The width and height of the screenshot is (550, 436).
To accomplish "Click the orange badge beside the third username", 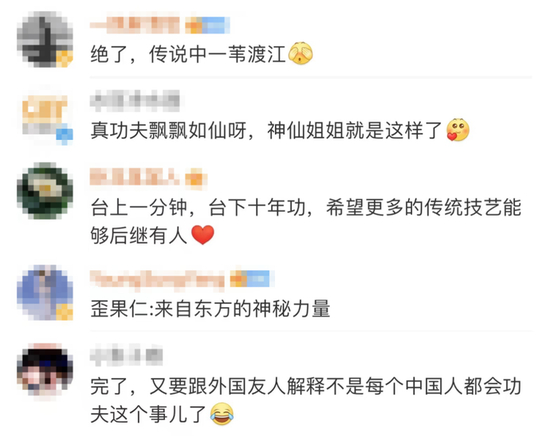I will (x=196, y=177).
